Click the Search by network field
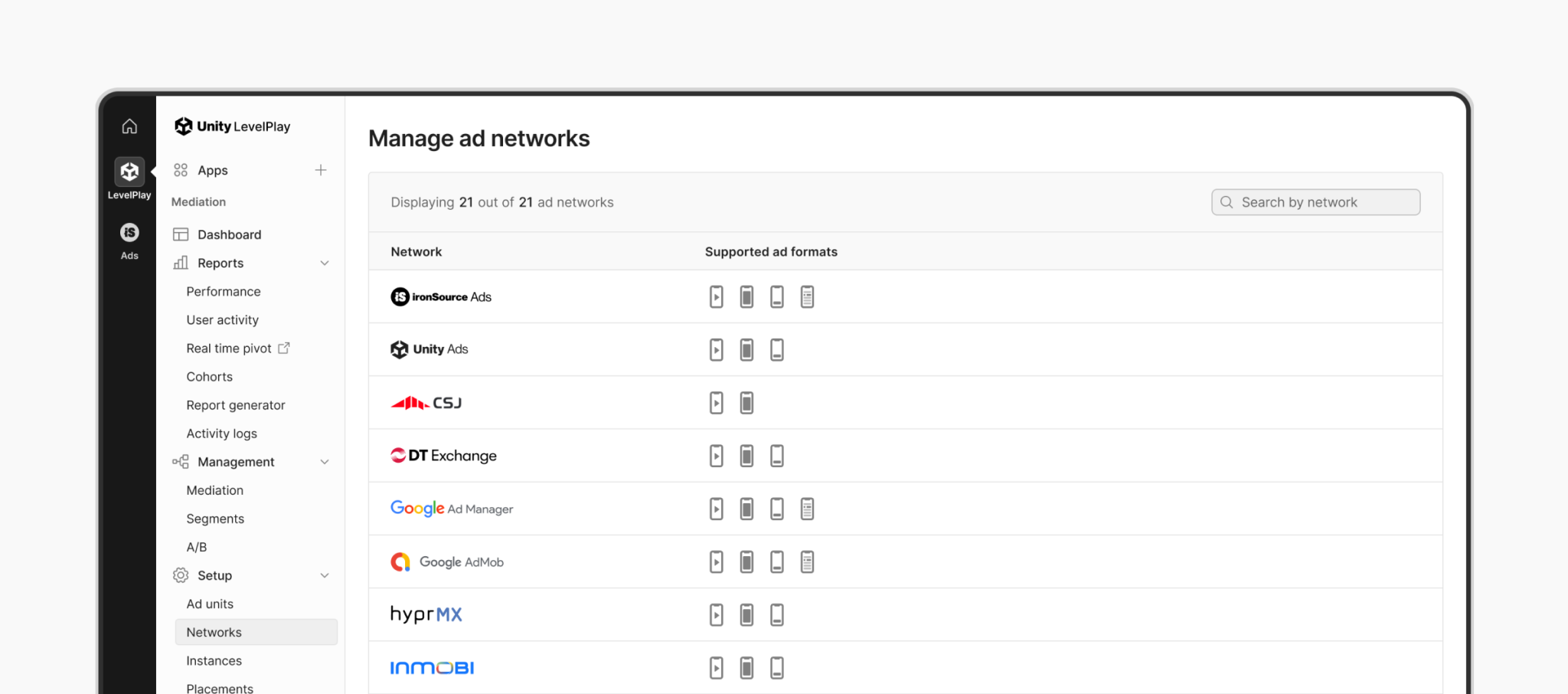The height and width of the screenshot is (694, 1568). [1315, 201]
